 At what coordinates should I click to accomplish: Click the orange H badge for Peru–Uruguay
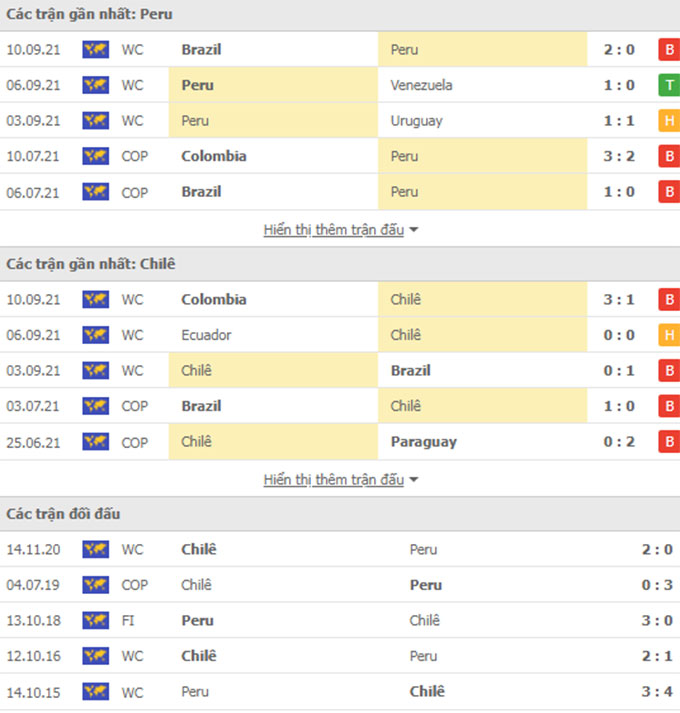click(x=668, y=121)
